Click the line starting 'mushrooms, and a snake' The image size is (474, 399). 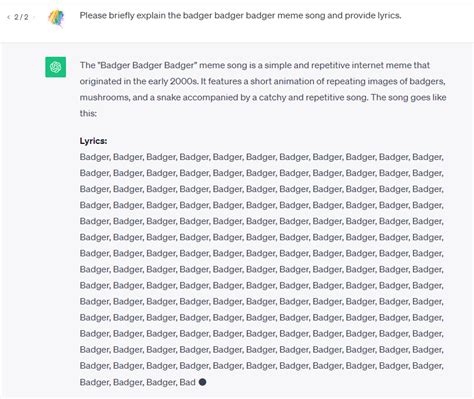click(x=263, y=97)
